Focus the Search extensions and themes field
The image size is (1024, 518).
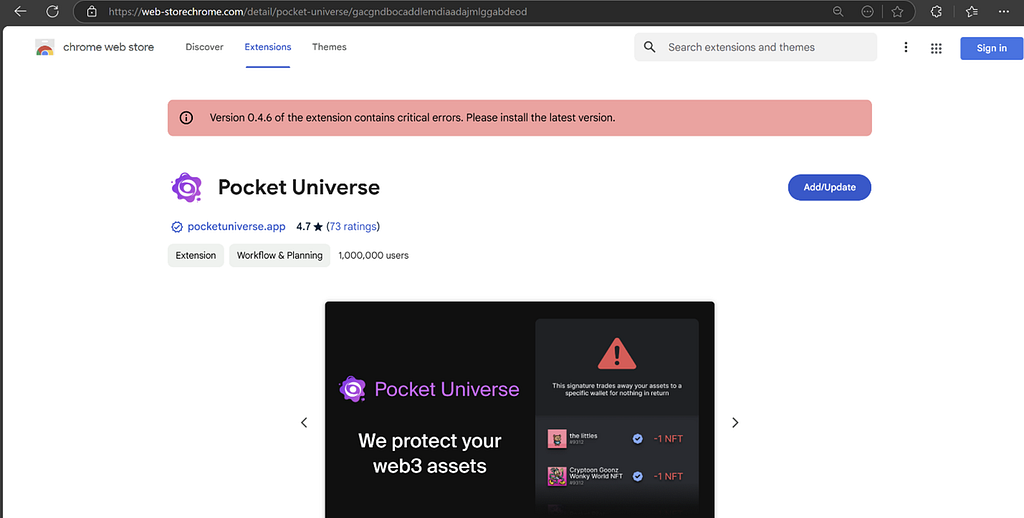click(x=756, y=47)
